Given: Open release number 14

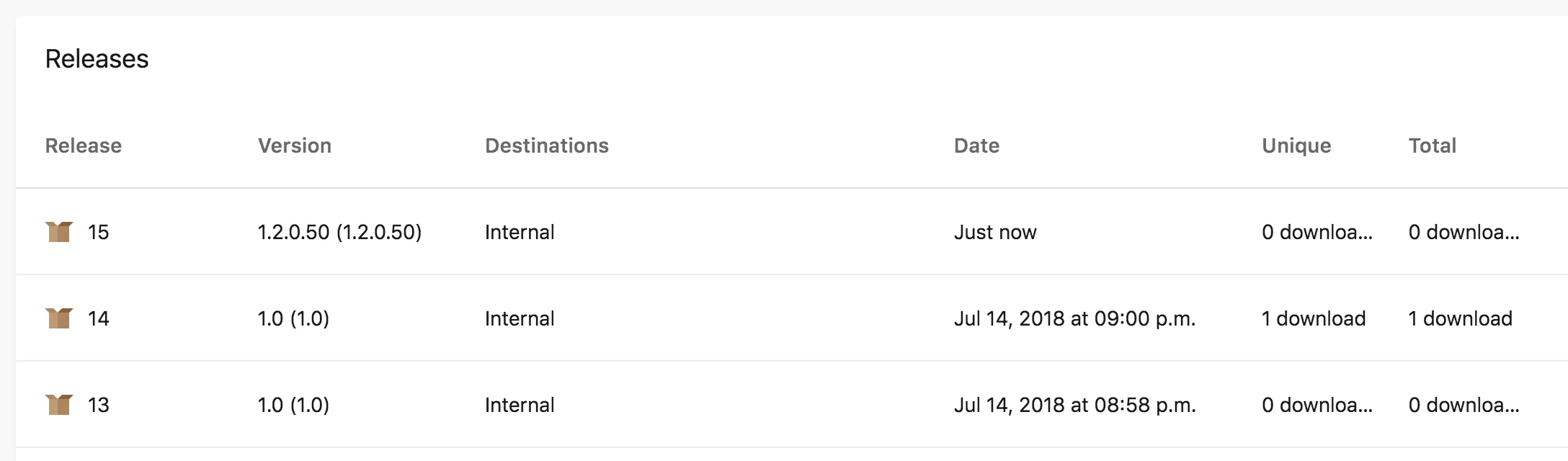Looking at the screenshot, I should click(x=98, y=318).
